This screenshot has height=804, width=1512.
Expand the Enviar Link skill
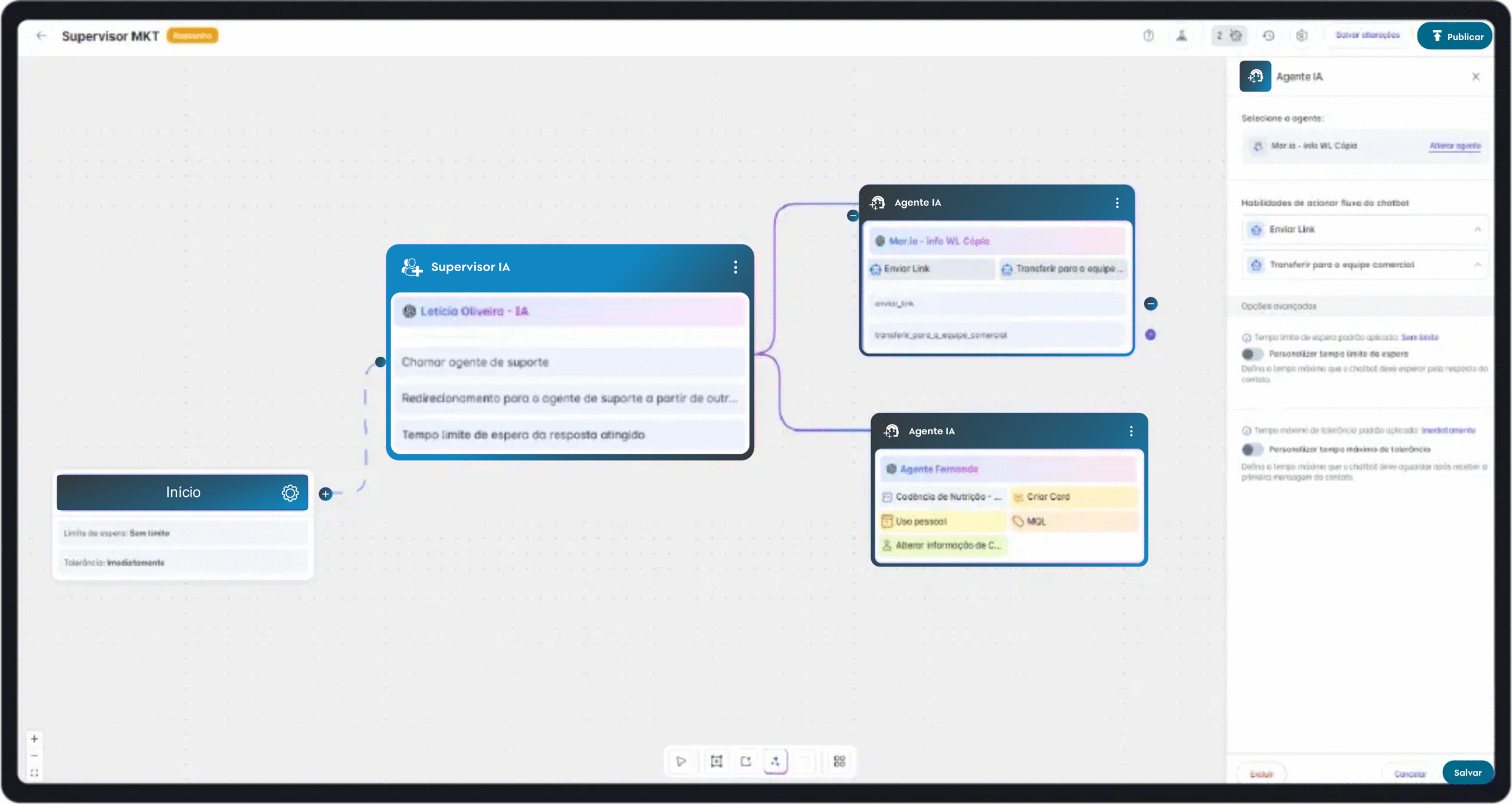pos(1477,229)
